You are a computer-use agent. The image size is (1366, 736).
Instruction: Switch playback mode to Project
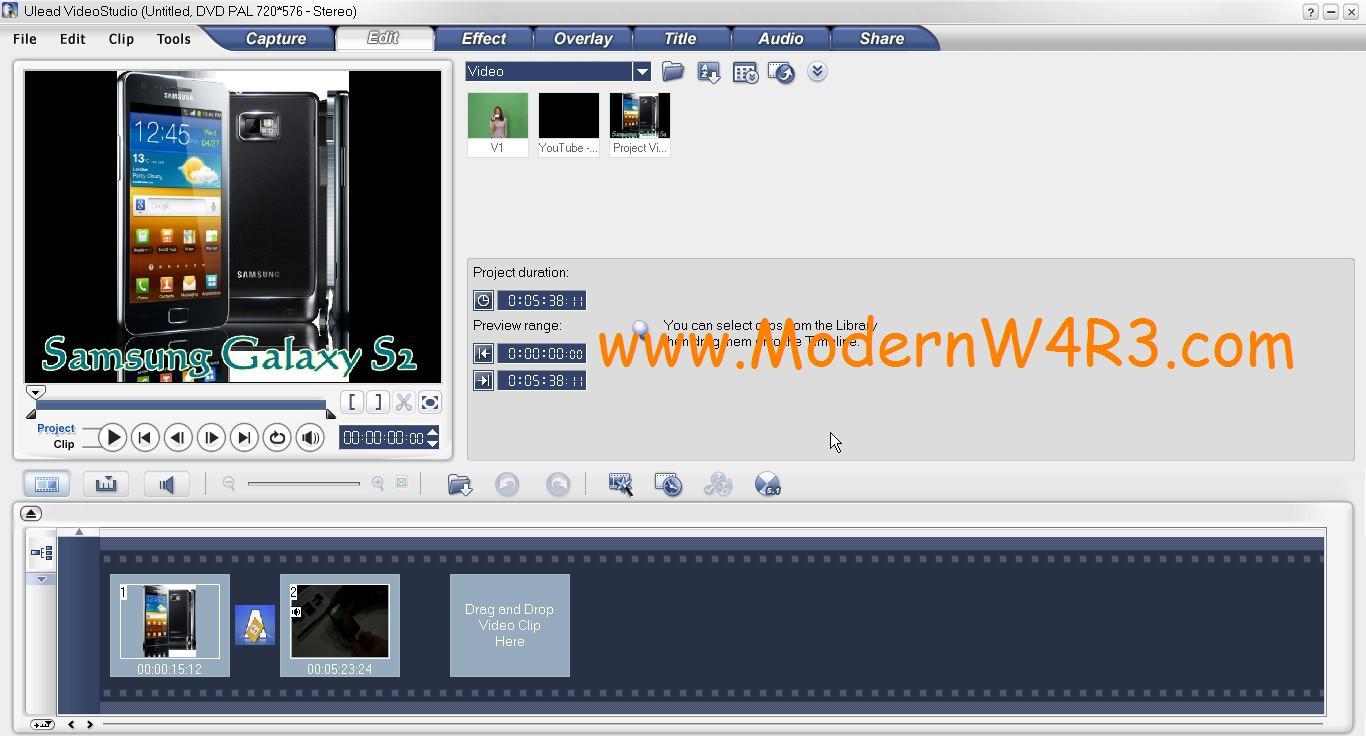pos(56,428)
